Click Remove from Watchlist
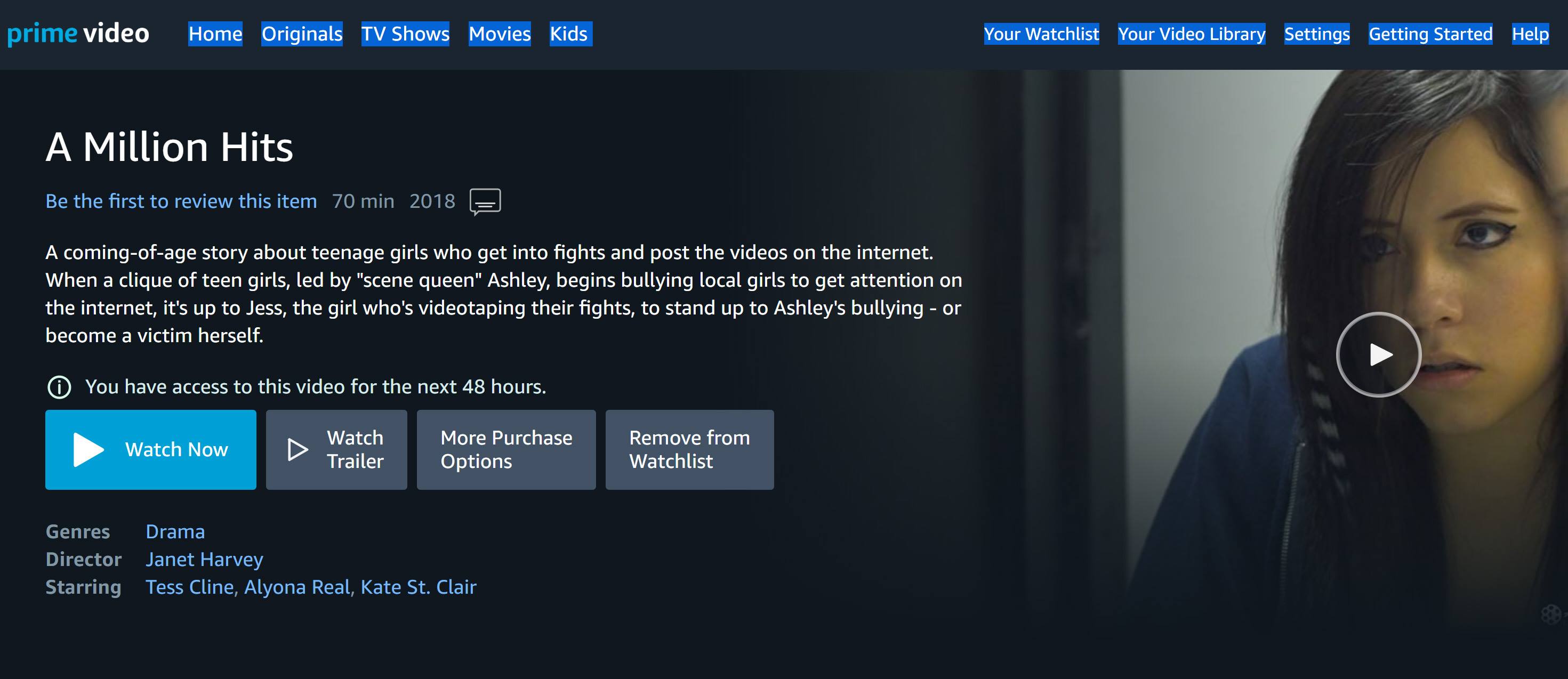The width and height of the screenshot is (1568, 679). tap(690, 450)
